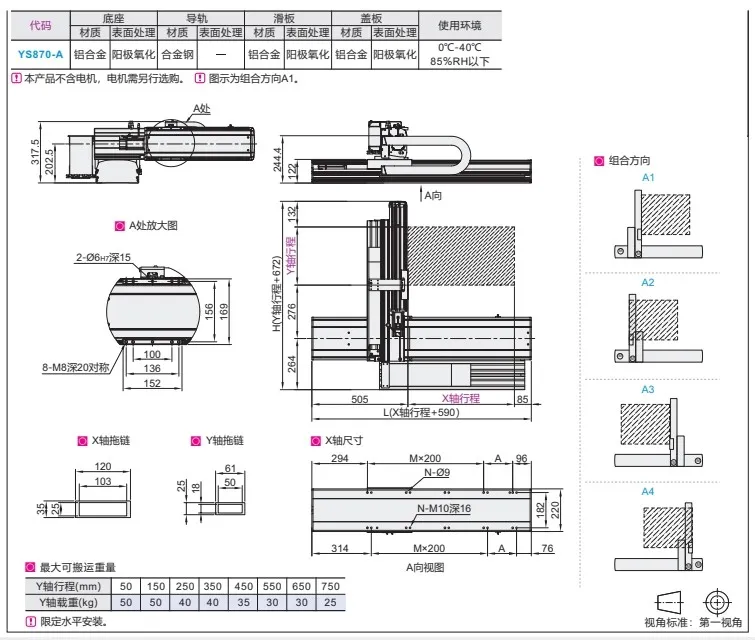
Task: Click the YS870-A product code cell
Action: click(x=40, y=55)
